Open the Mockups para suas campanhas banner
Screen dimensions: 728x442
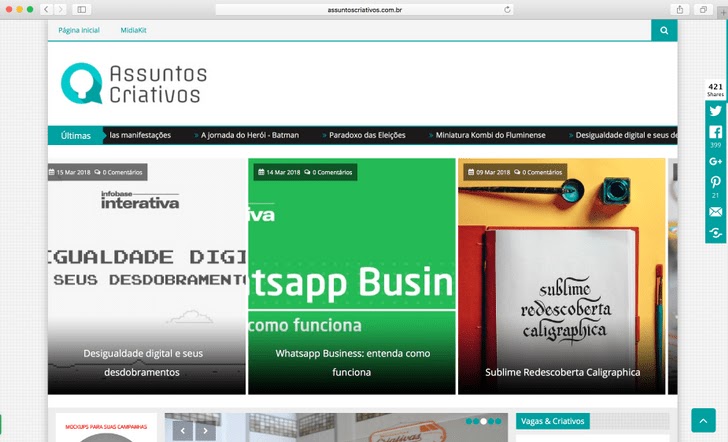pos(106,427)
